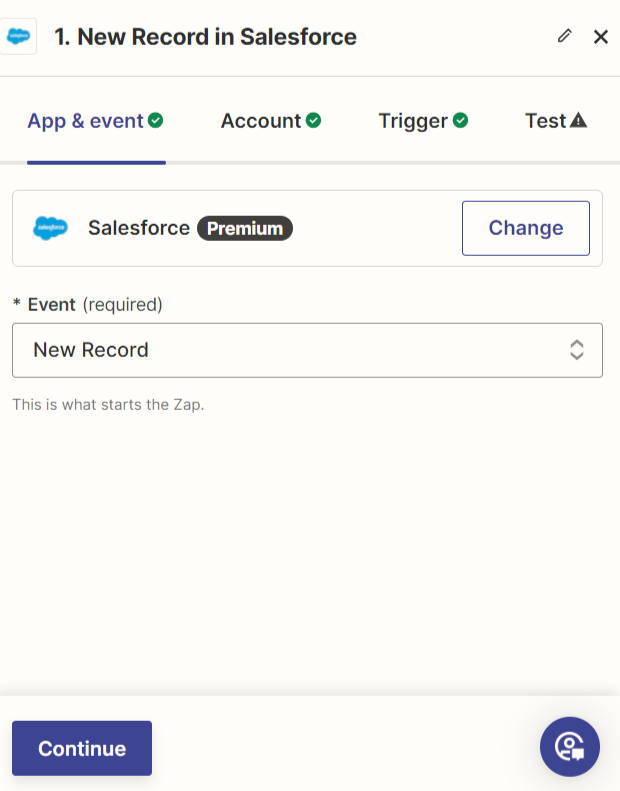Viewport: 620px width, 791px height.
Task: Click the Salesforce logo in the header
Action: pyautogui.click(x=18, y=36)
